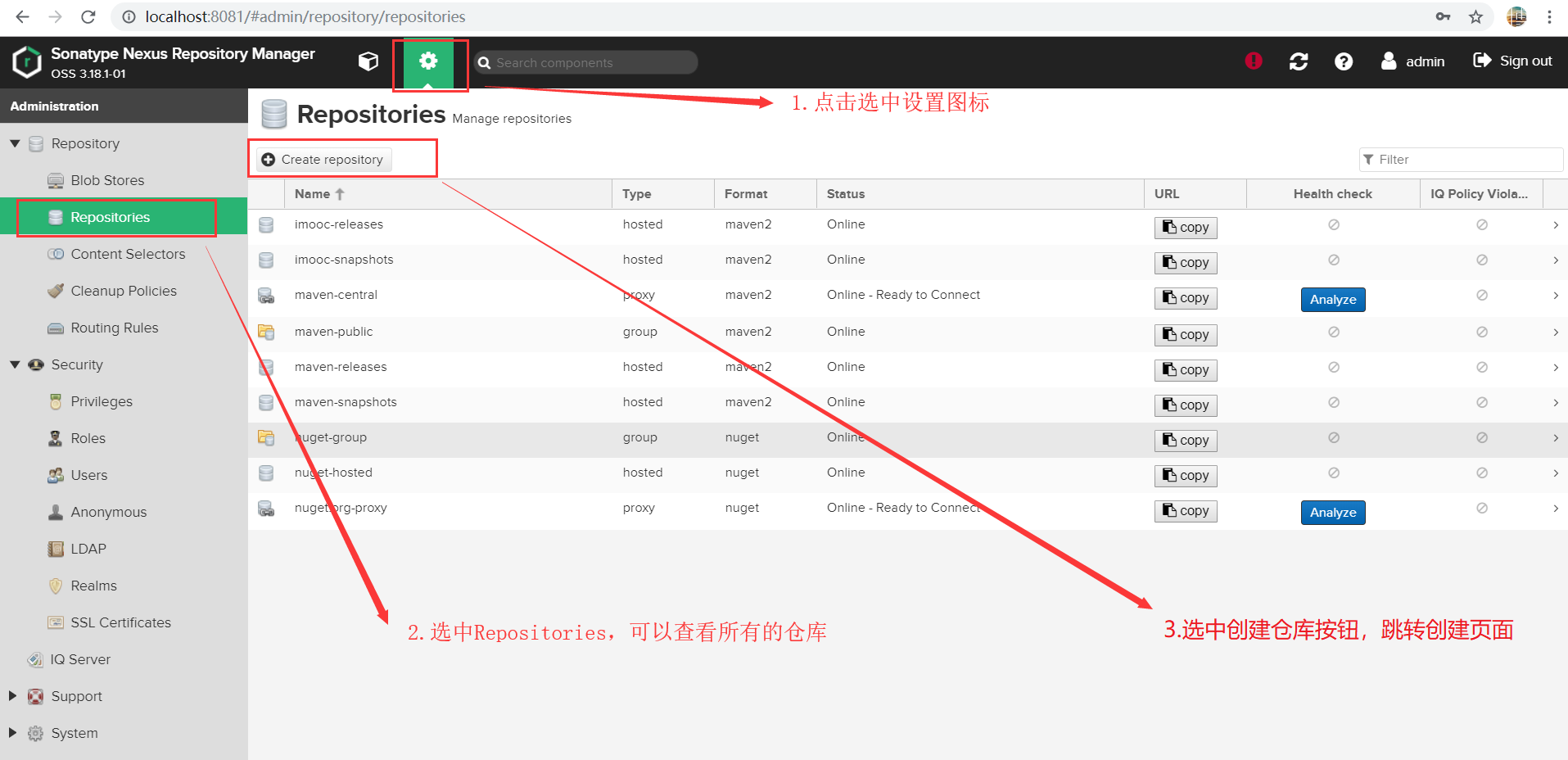Select the imooc-snapshots repository name
Screen dimensions: 1568x760
344,260
